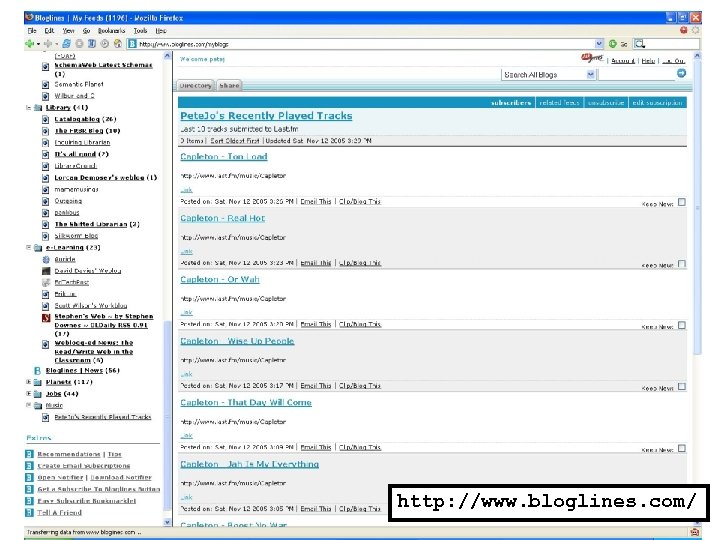Viewport: 720px width, 540px height.
Task: Click the Bloglines News B icon
Action: click(38, 371)
